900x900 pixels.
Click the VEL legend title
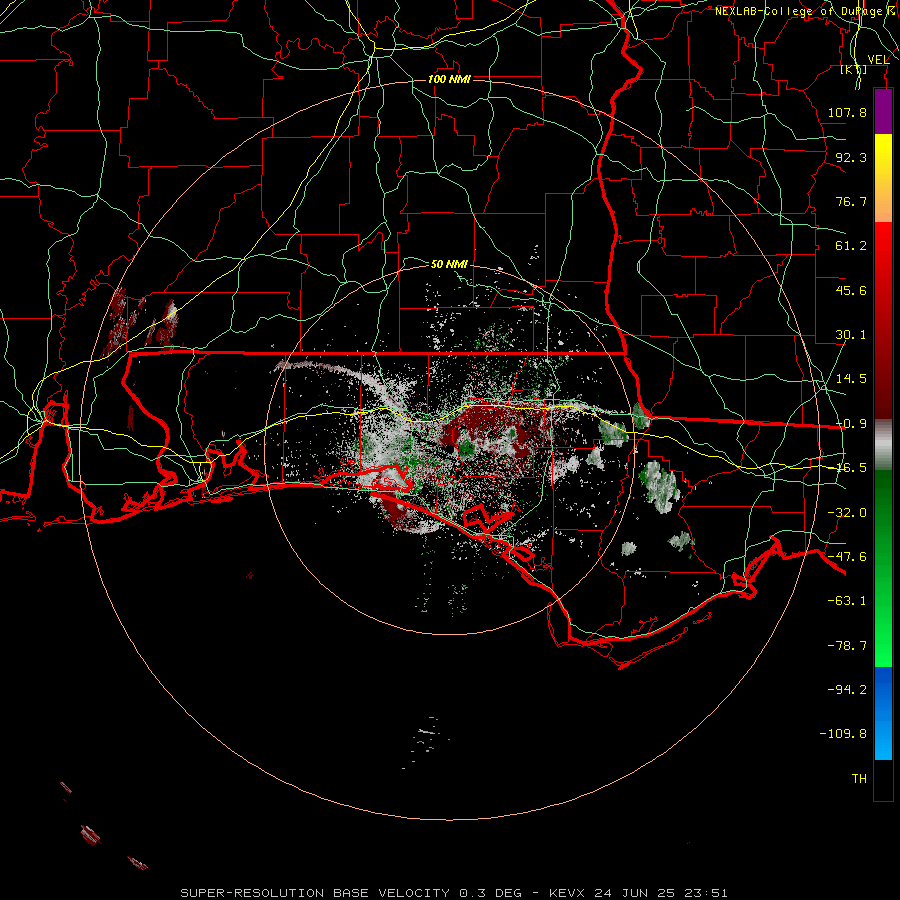tap(878, 59)
